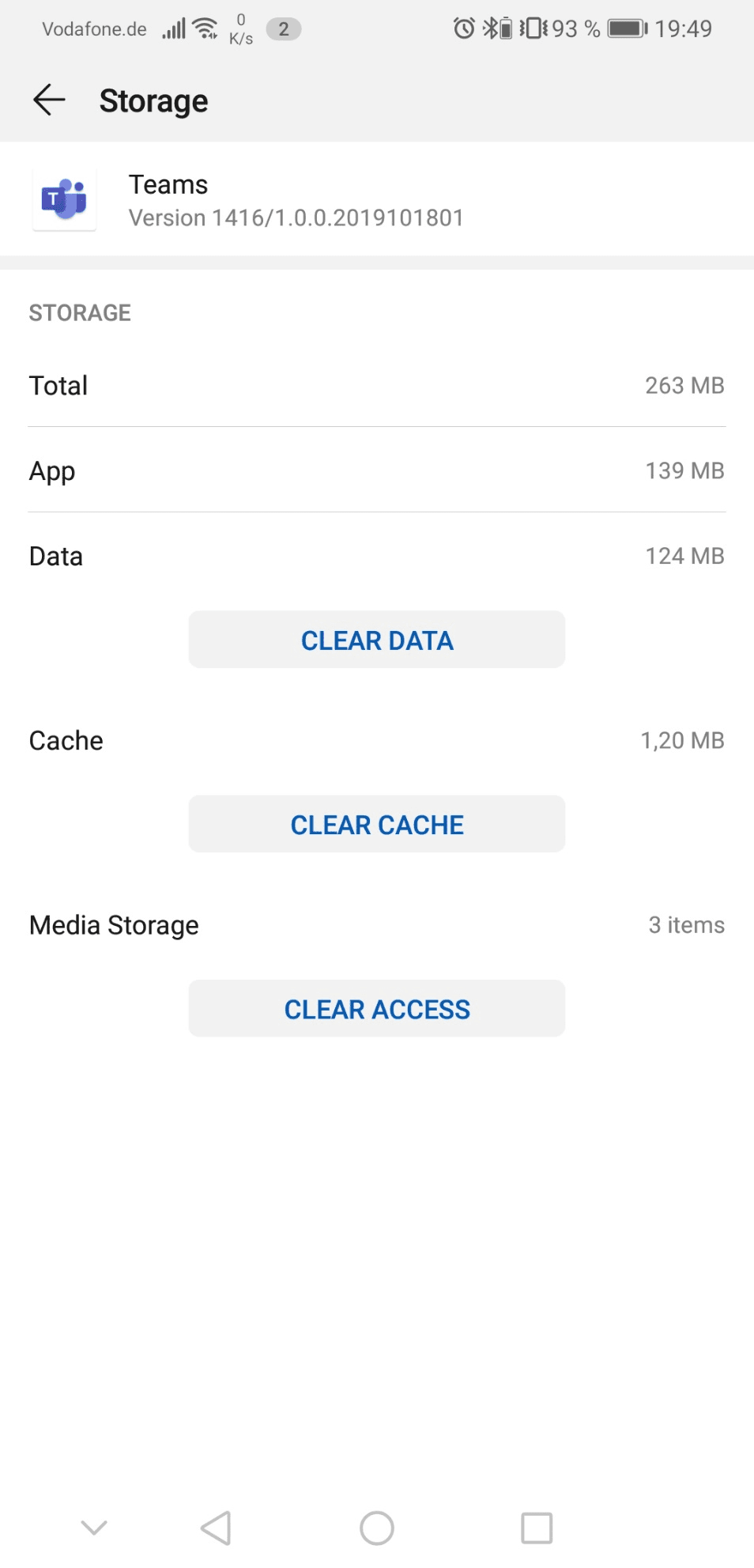Tap the CLEAR ACCESS button
This screenshot has height=1568, width=754.
[377, 1009]
